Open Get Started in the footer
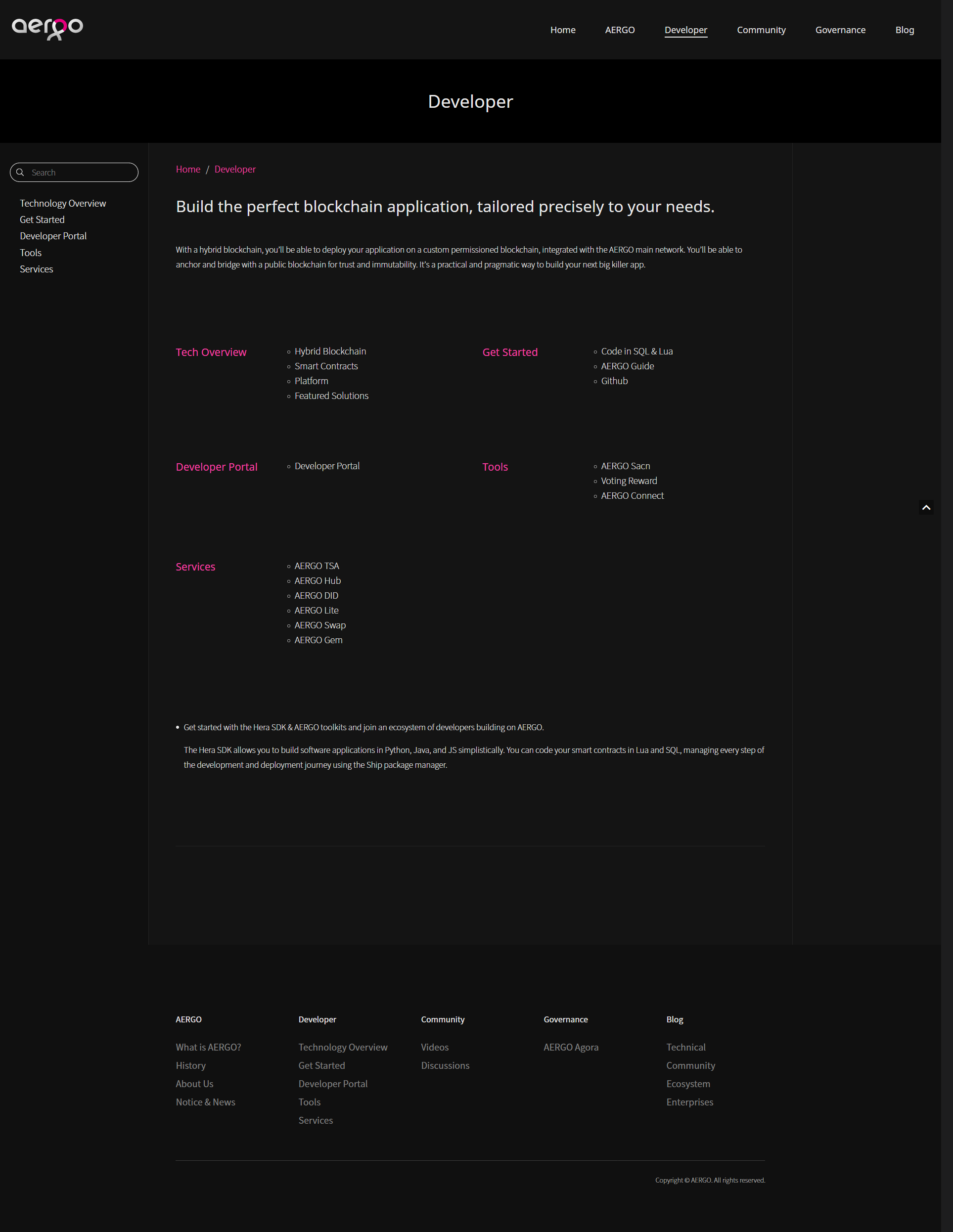The width and height of the screenshot is (953, 1232). tap(321, 1065)
